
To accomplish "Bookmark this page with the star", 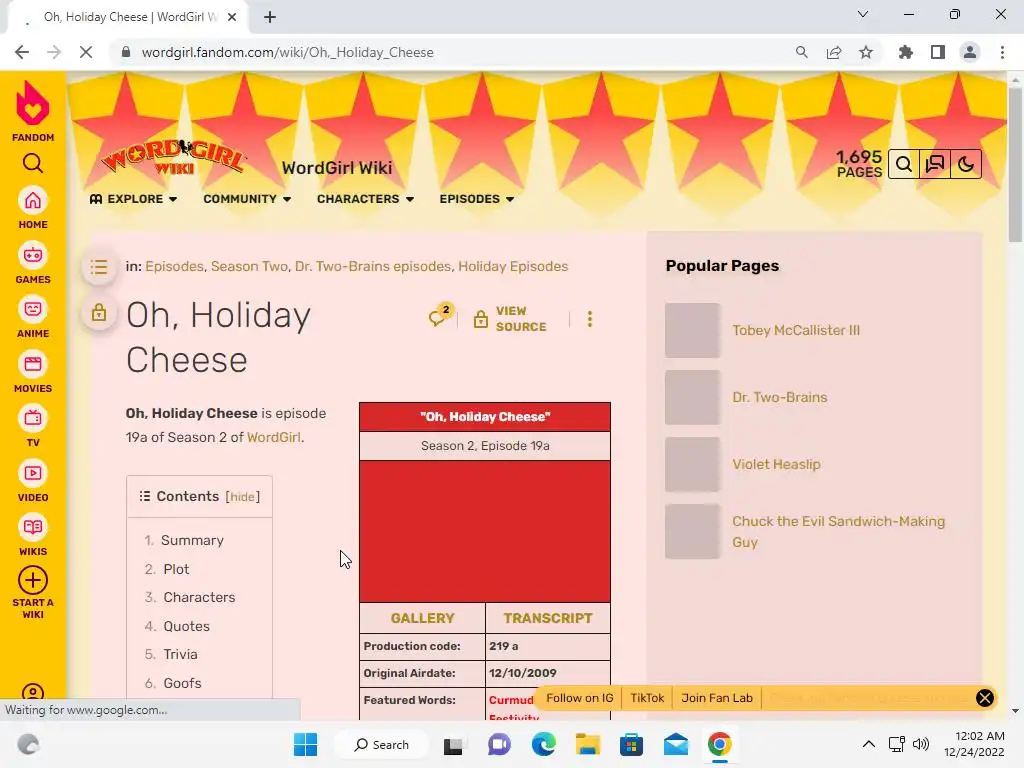I will 866,52.
